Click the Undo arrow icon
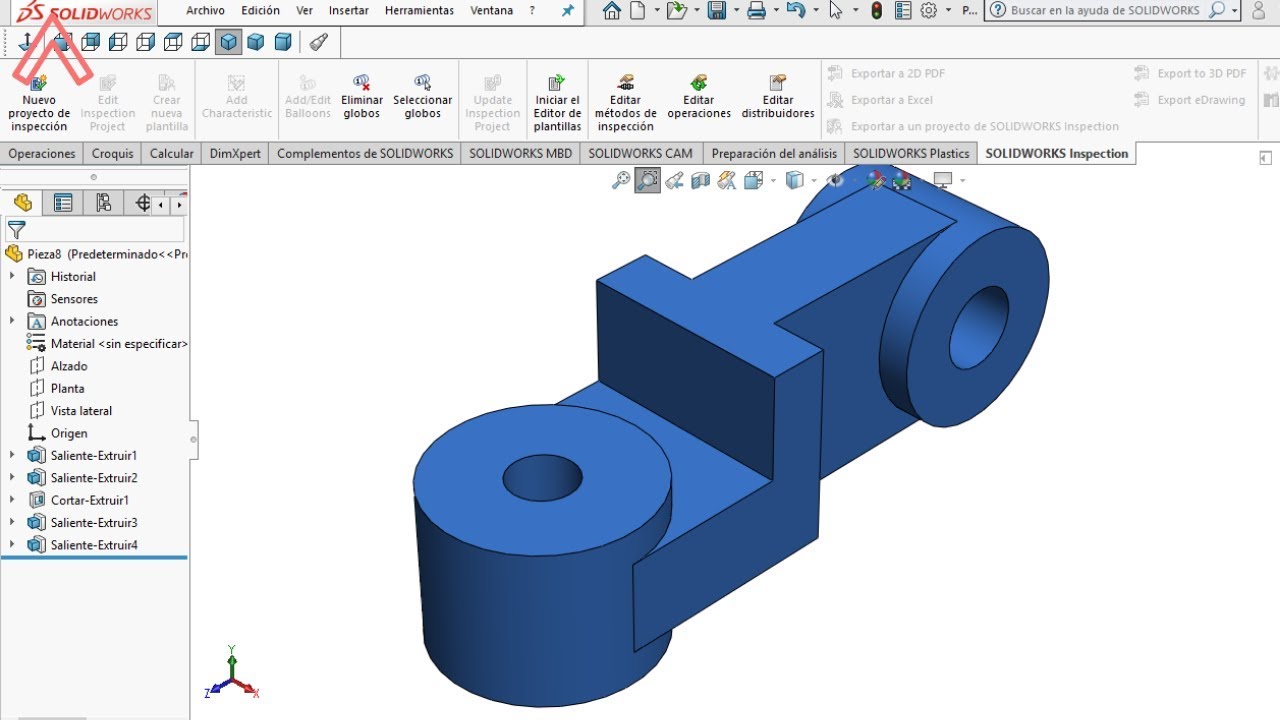1280x720 pixels. [796, 11]
